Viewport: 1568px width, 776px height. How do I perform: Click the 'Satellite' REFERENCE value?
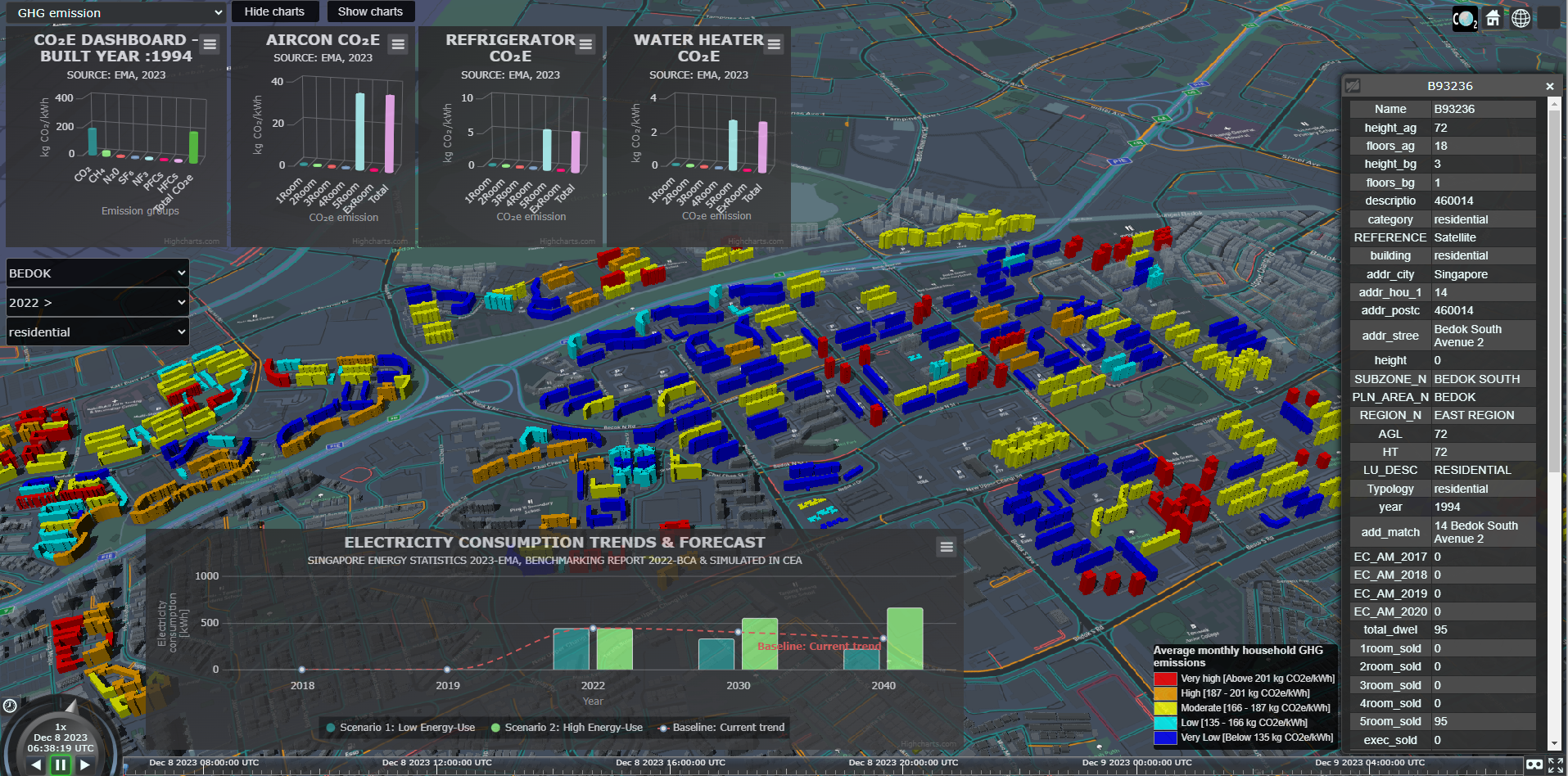coord(1455,237)
